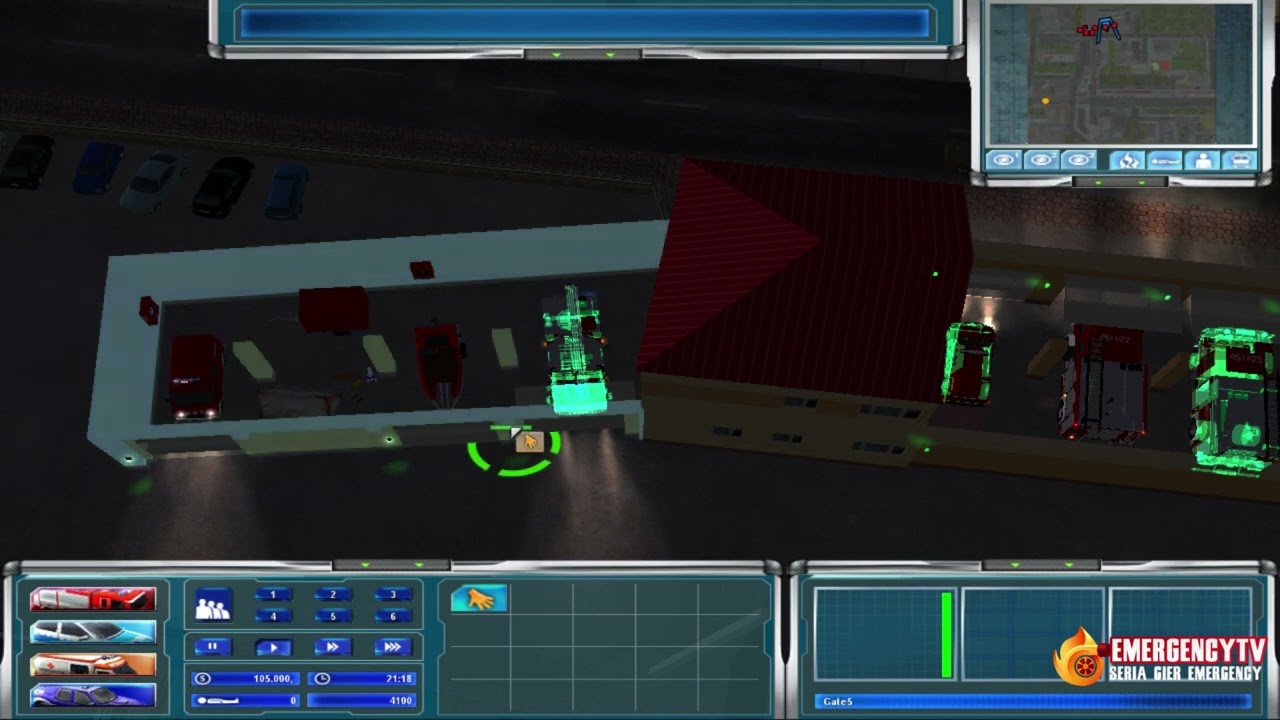Set game speed to triple fast forward
Screen dimensions: 1280x720
[x=393, y=647]
